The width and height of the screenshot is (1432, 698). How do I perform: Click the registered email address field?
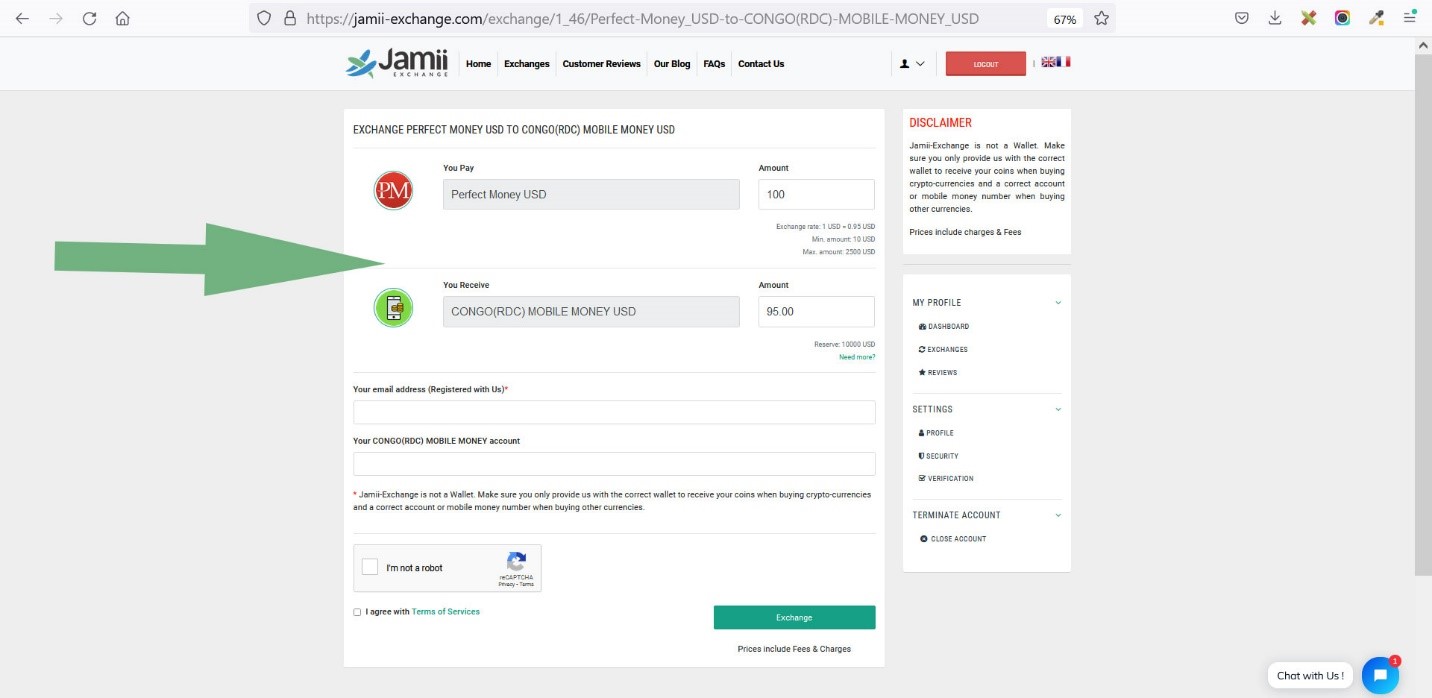(x=614, y=412)
